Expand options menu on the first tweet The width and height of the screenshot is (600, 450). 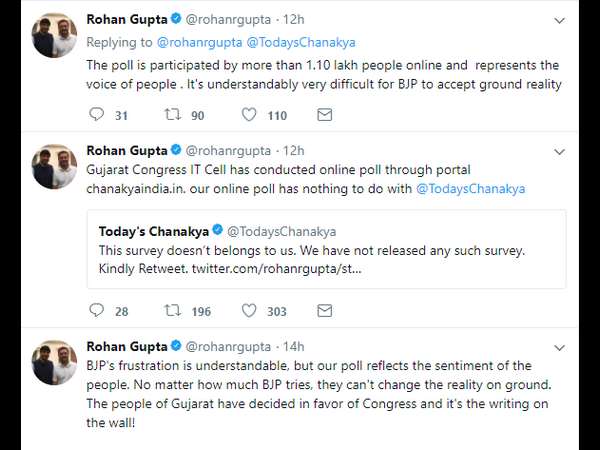[x=558, y=21]
